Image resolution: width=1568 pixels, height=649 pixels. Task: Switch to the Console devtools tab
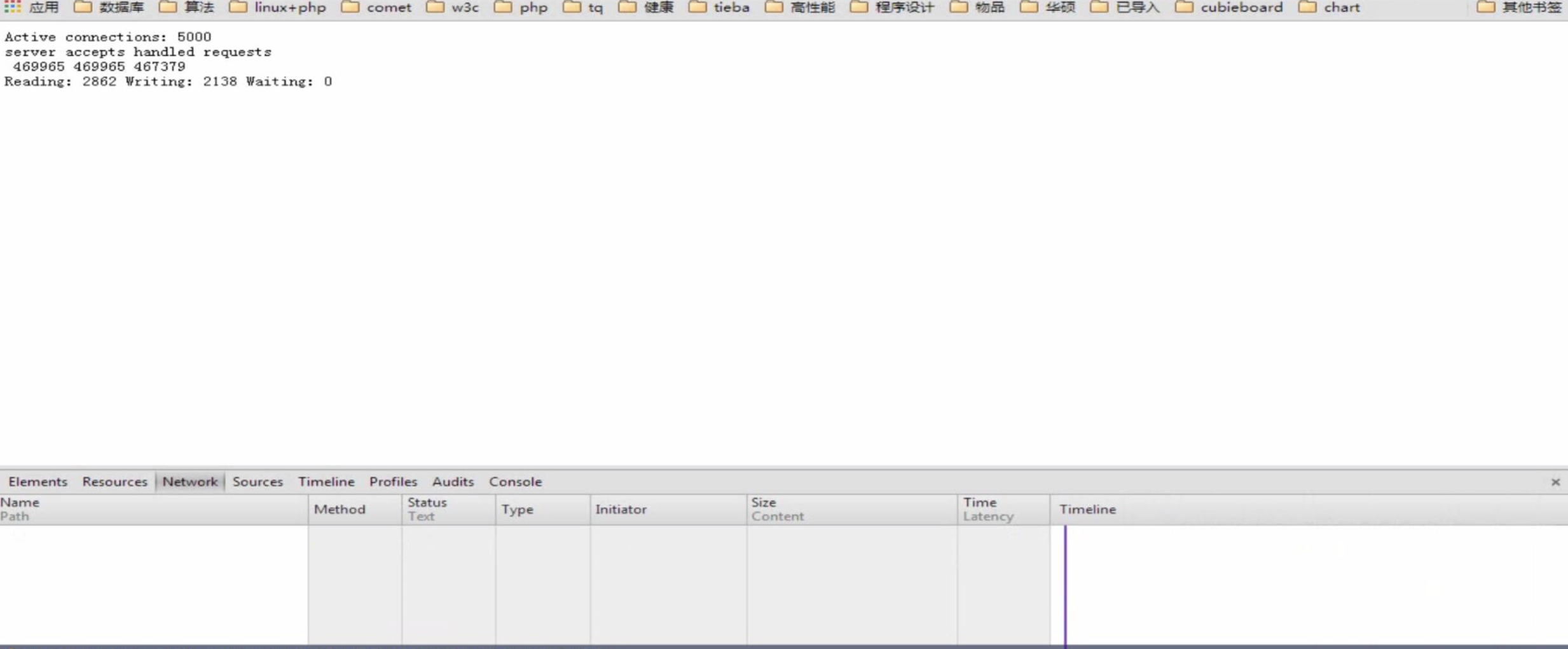515,482
